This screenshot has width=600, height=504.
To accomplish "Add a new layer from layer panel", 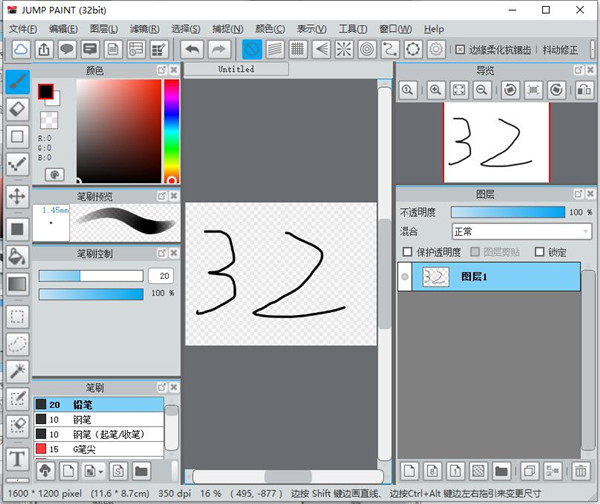I will (x=408, y=470).
